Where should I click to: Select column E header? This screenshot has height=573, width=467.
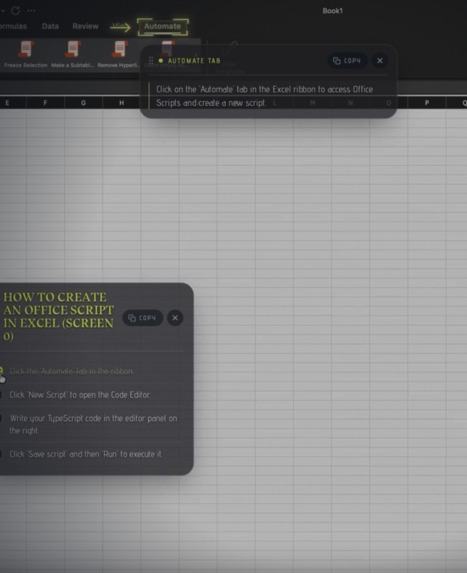tap(13, 103)
